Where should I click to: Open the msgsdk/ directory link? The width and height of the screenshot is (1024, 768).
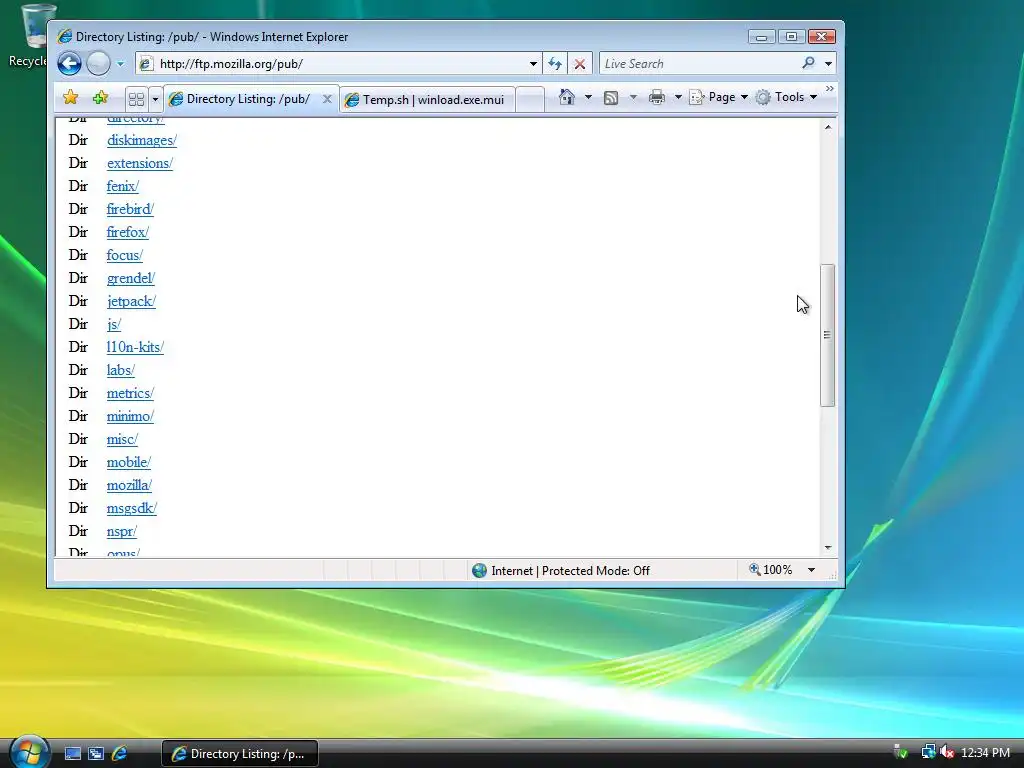coord(132,508)
